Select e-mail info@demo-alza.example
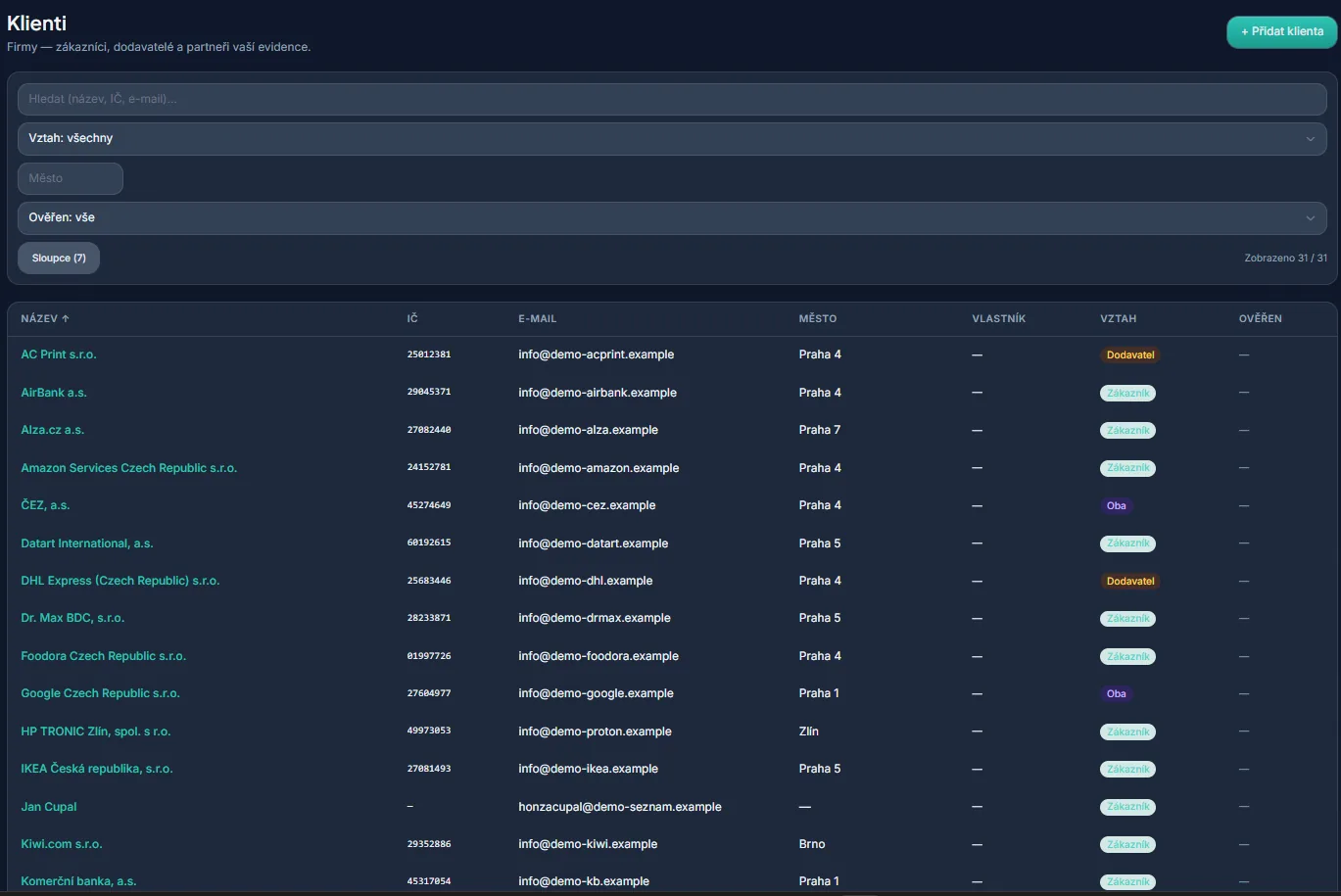This screenshot has height=896, width=1341. pyautogui.click(x=589, y=430)
